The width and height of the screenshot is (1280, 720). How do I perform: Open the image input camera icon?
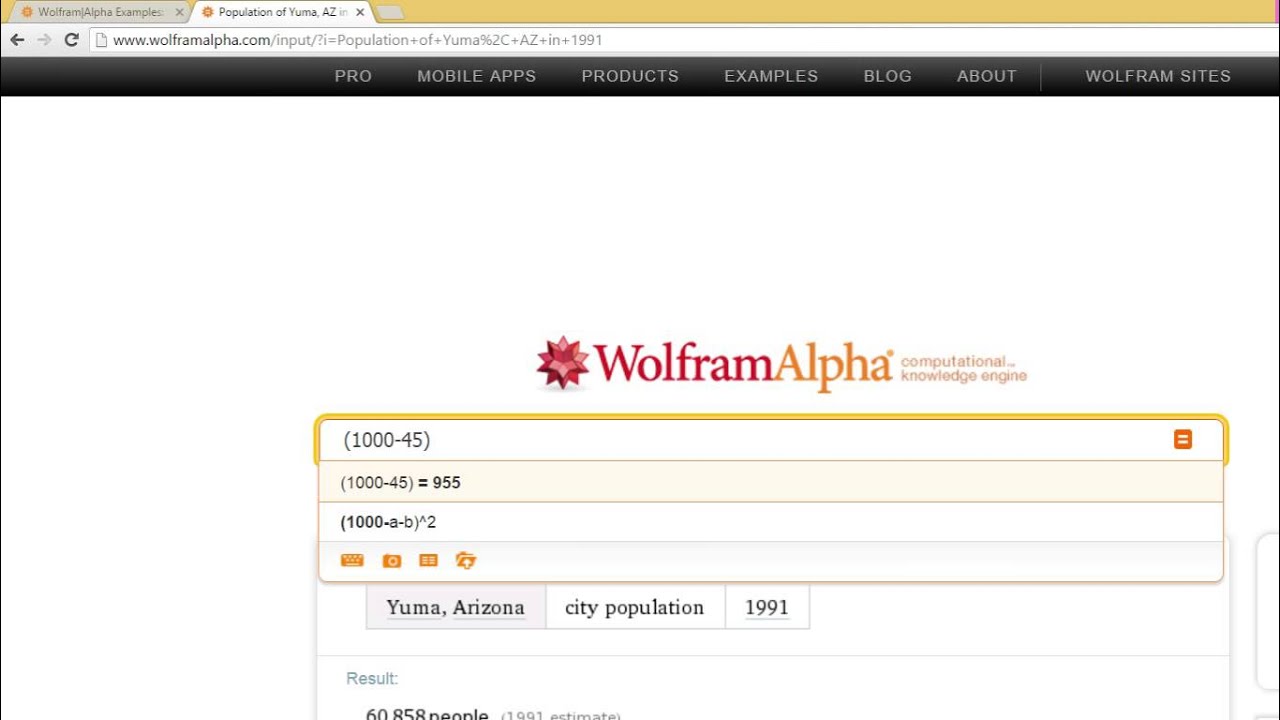[x=392, y=561]
